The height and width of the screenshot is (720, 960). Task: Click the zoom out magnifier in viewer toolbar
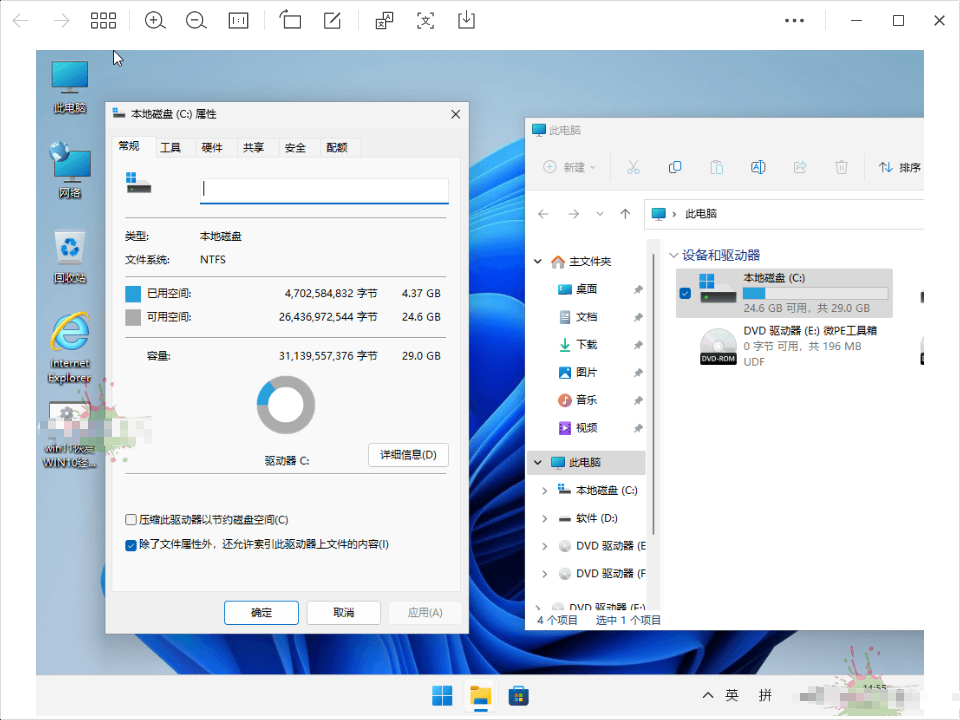(x=196, y=21)
